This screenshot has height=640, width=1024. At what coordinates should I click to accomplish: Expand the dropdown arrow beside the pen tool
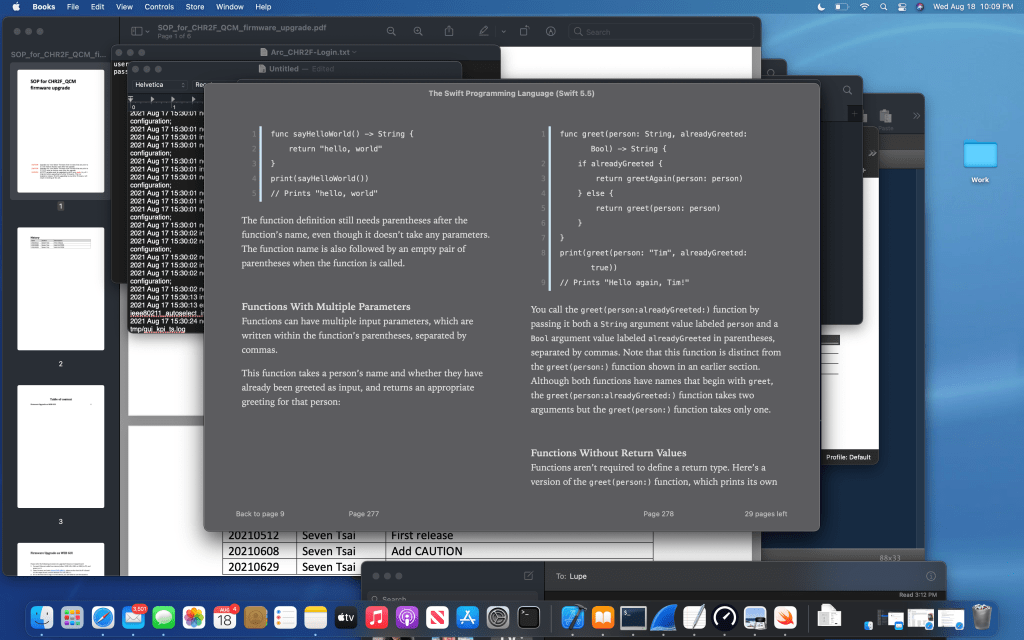504,32
